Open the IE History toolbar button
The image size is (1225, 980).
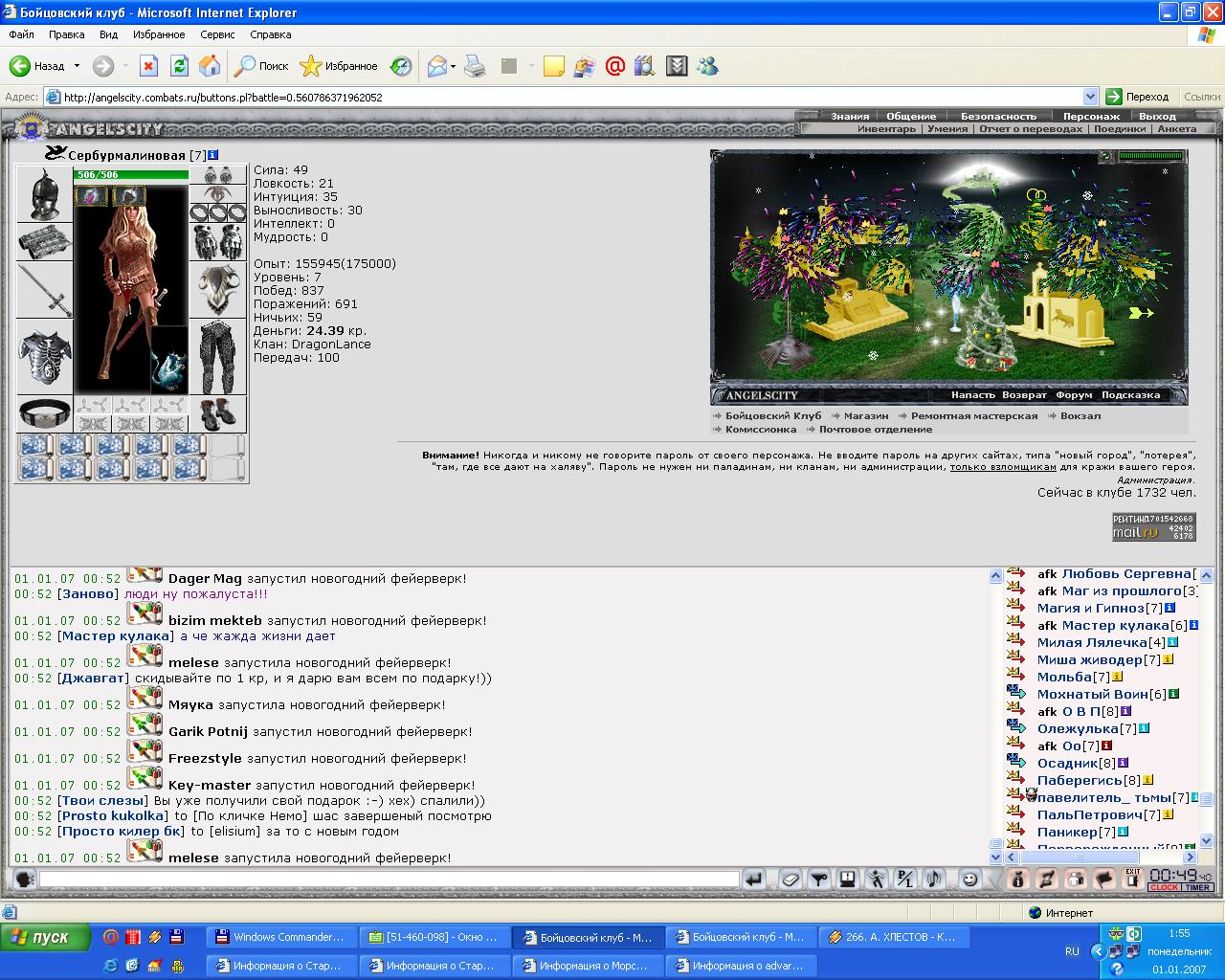(401, 66)
